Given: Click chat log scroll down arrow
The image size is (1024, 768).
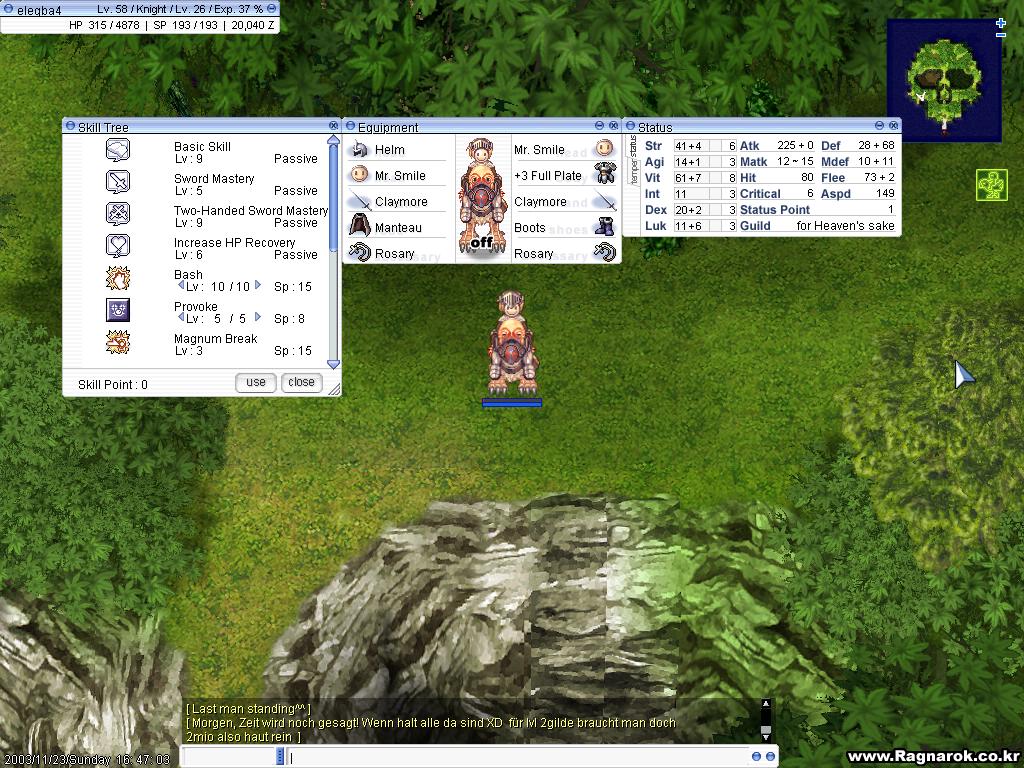Looking at the screenshot, I should [766, 736].
